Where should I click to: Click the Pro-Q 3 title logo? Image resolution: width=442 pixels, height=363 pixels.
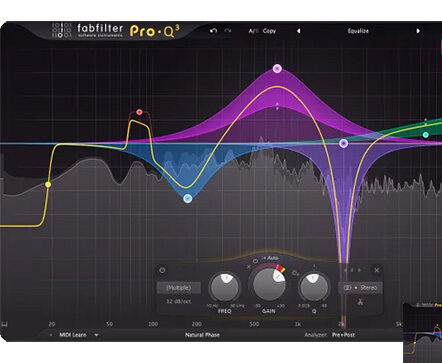155,31
